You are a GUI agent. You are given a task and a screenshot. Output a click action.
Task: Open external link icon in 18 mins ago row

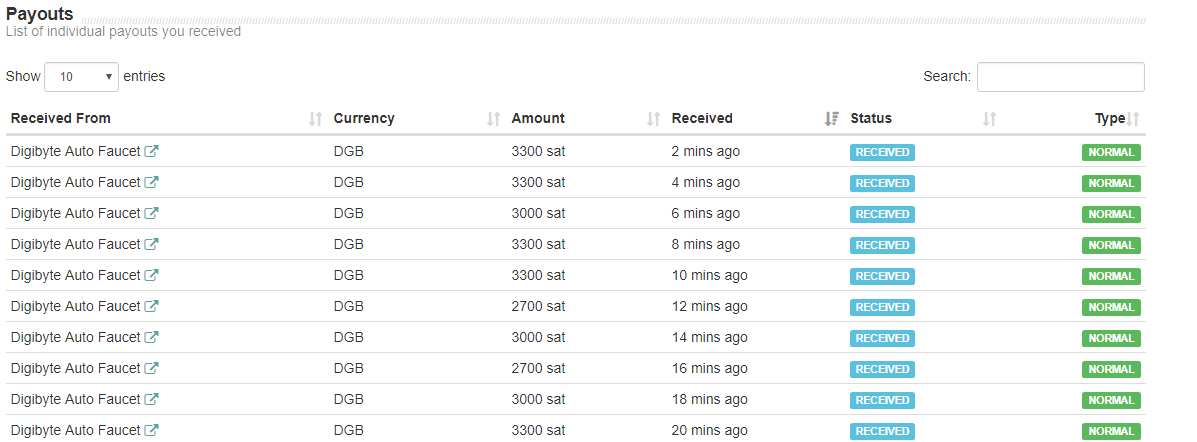(152, 399)
